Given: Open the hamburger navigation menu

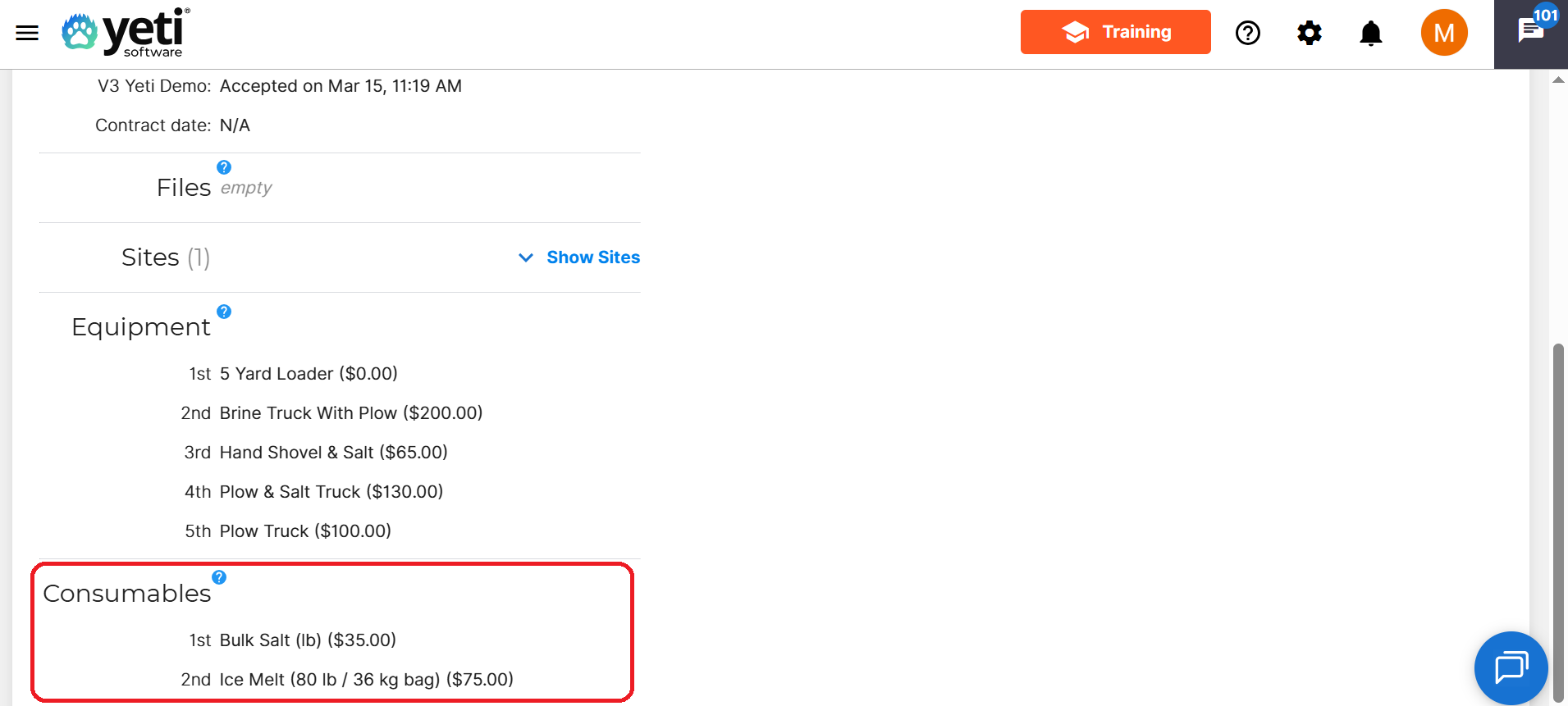Looking at the screenshot, I should [x=27, y=33].
